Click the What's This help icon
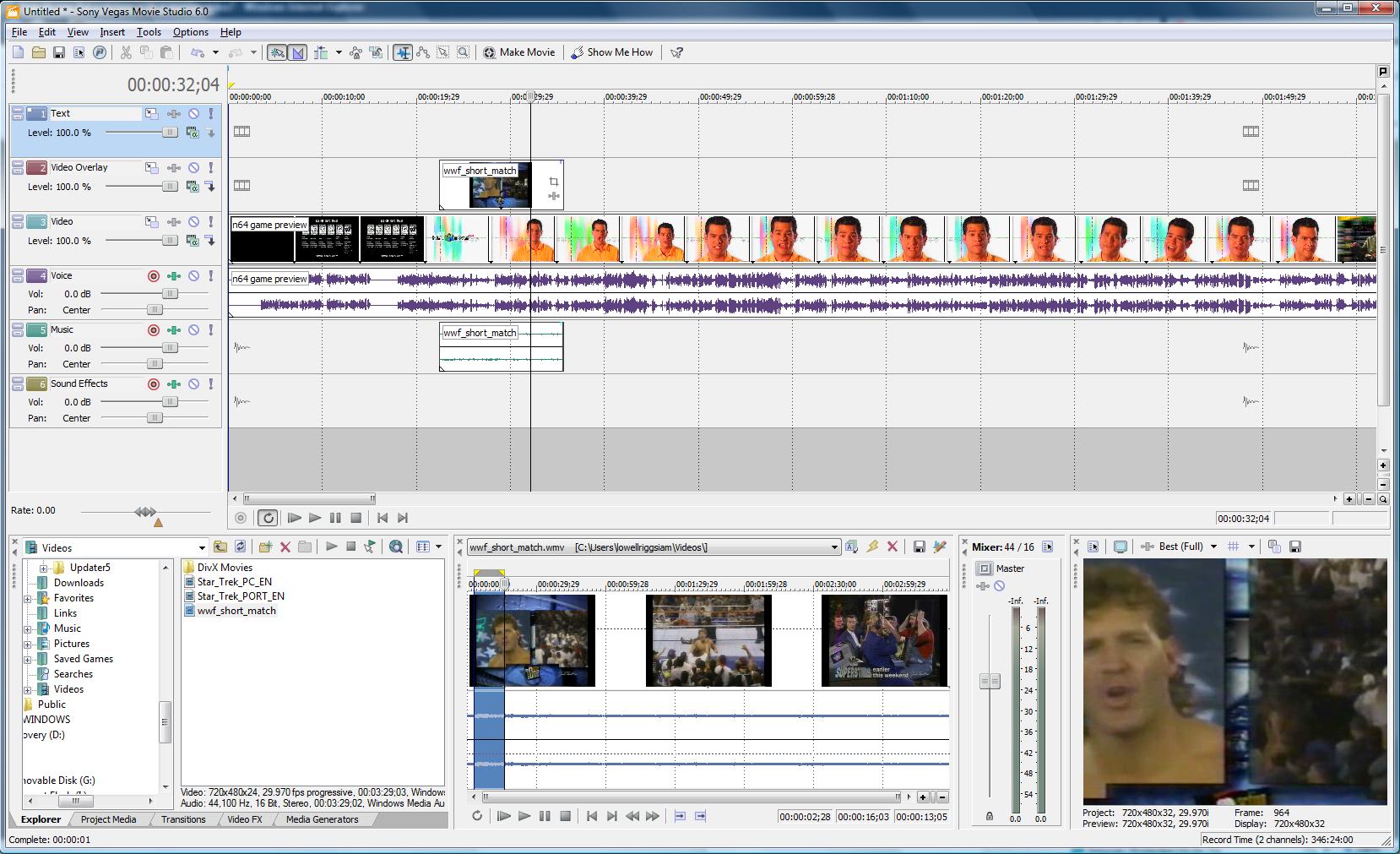Screen dimensions: 1400x854 point(676,52)
